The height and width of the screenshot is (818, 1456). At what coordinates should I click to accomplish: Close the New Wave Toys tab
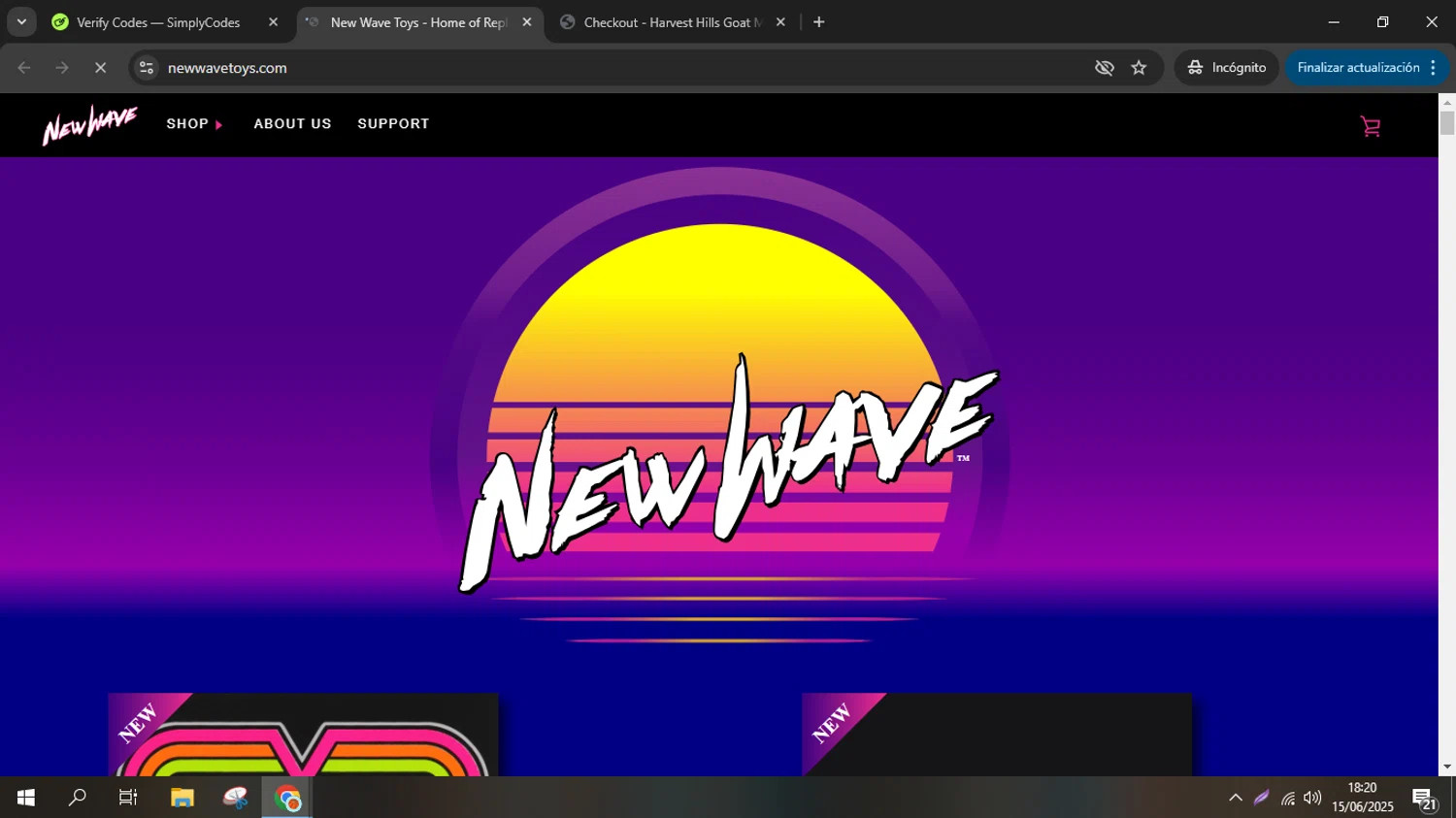click(x=527, y=22)
